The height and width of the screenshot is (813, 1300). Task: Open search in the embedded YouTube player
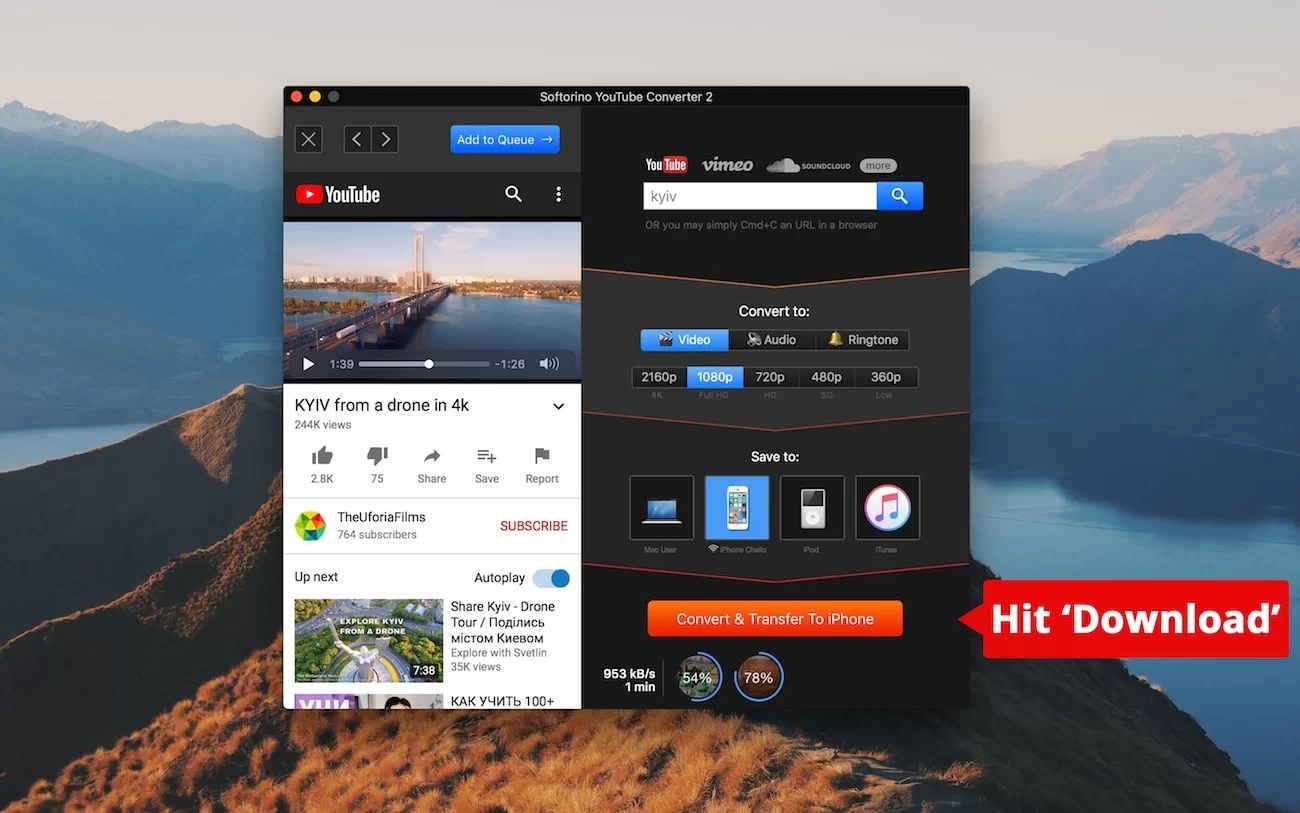click(513, 194)
